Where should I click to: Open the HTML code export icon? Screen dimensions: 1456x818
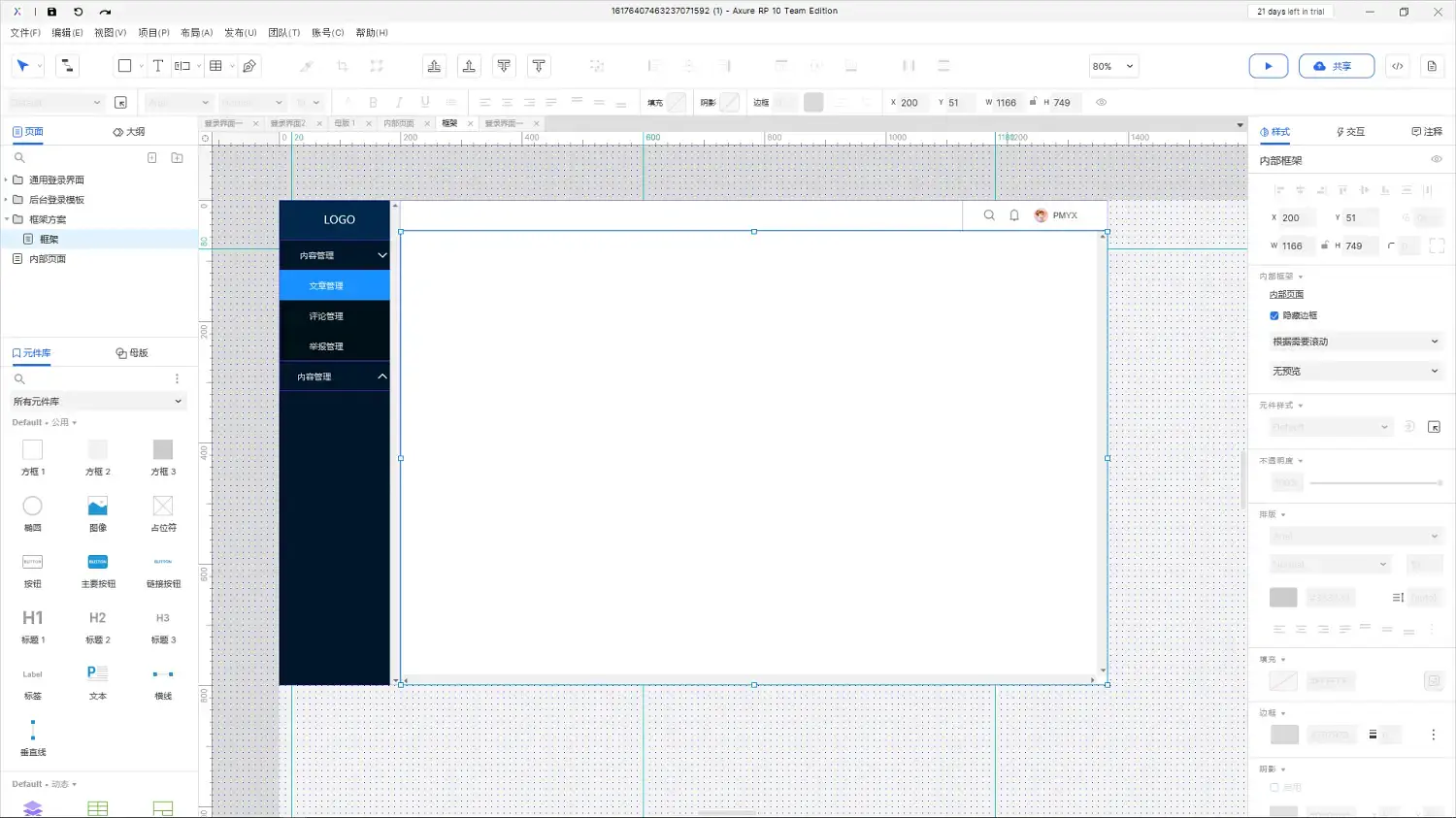[1397, 66]
